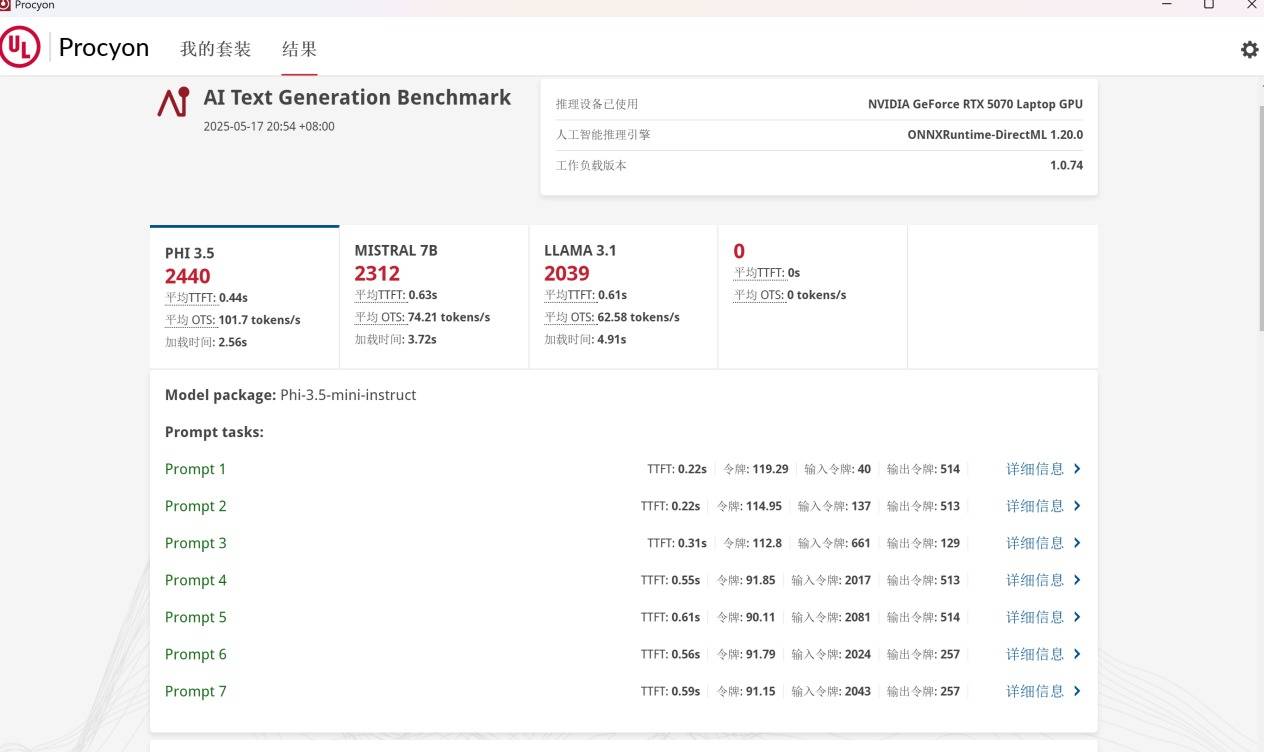Select the empty model tab scoring 0
This screenshot has height=752, width=1264.
812,295
